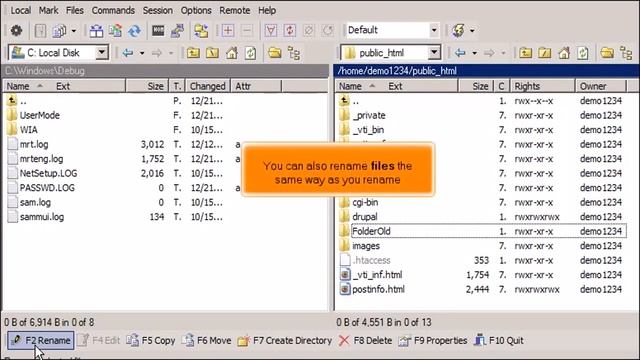Open the Local menu
The height and width of the screenshot is (360, 640).
point(20,11)
